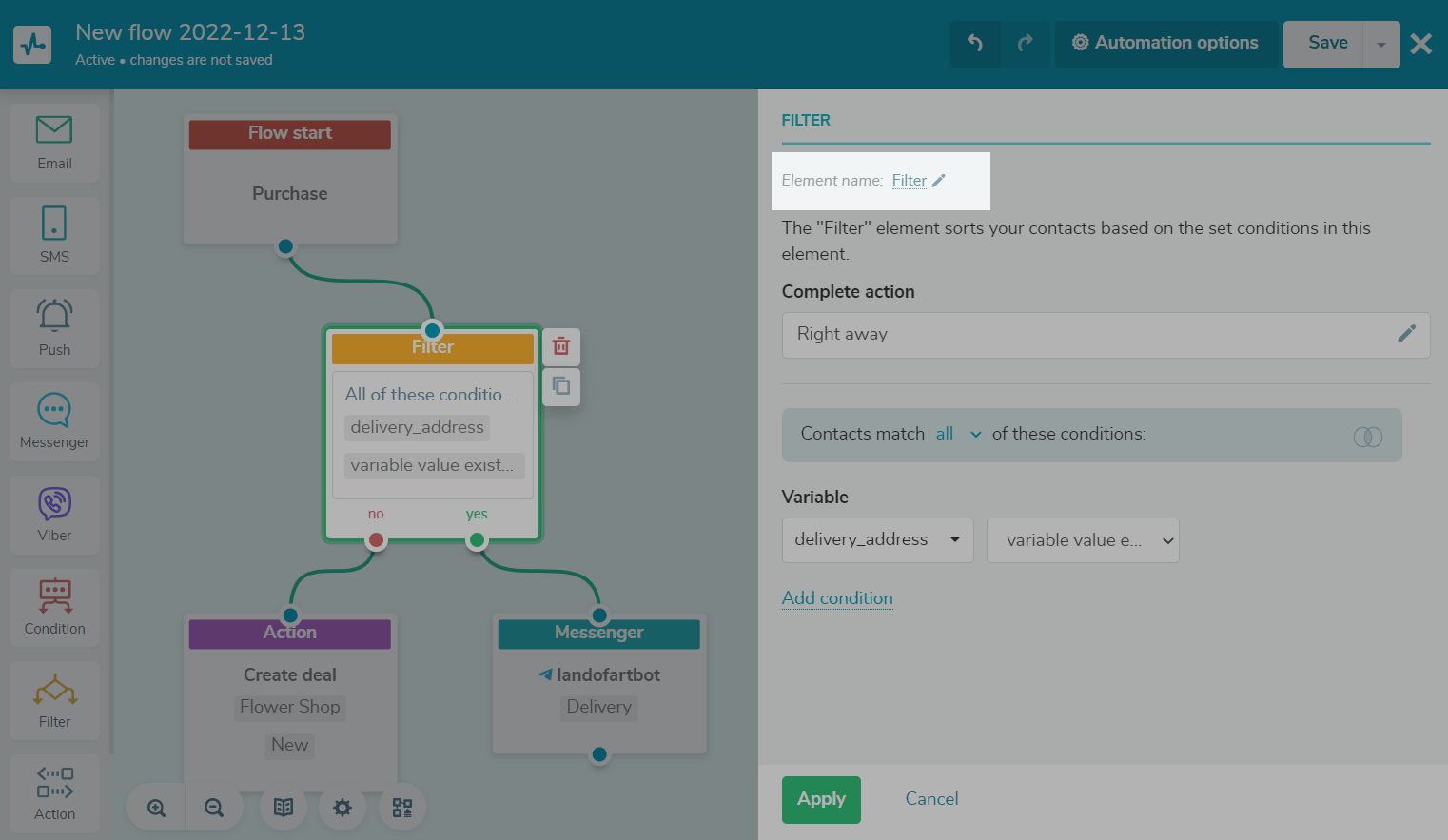Zoom out of the flow canvas
The height and width of the screenshot is (840, 1448).
[214, 808]
